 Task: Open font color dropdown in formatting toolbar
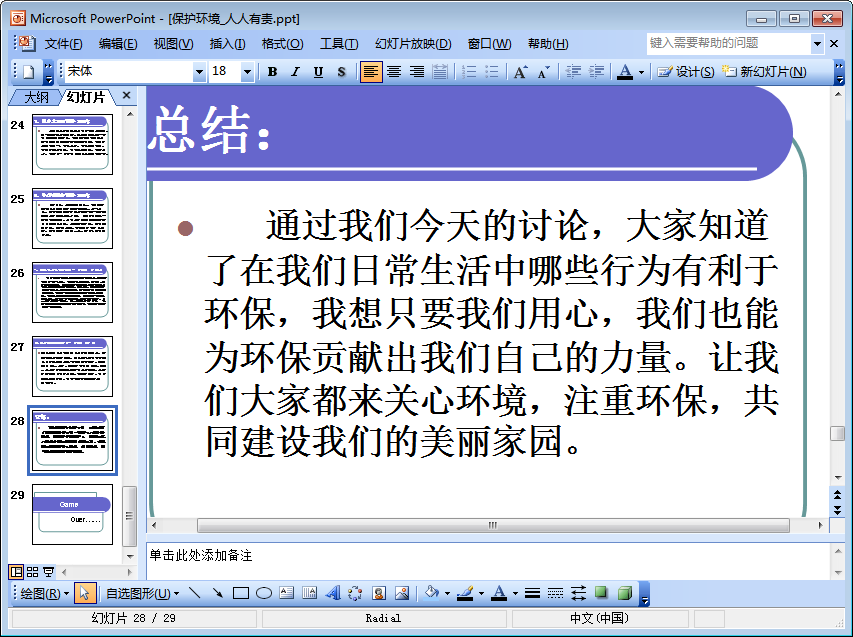click(x=641, y=72)
